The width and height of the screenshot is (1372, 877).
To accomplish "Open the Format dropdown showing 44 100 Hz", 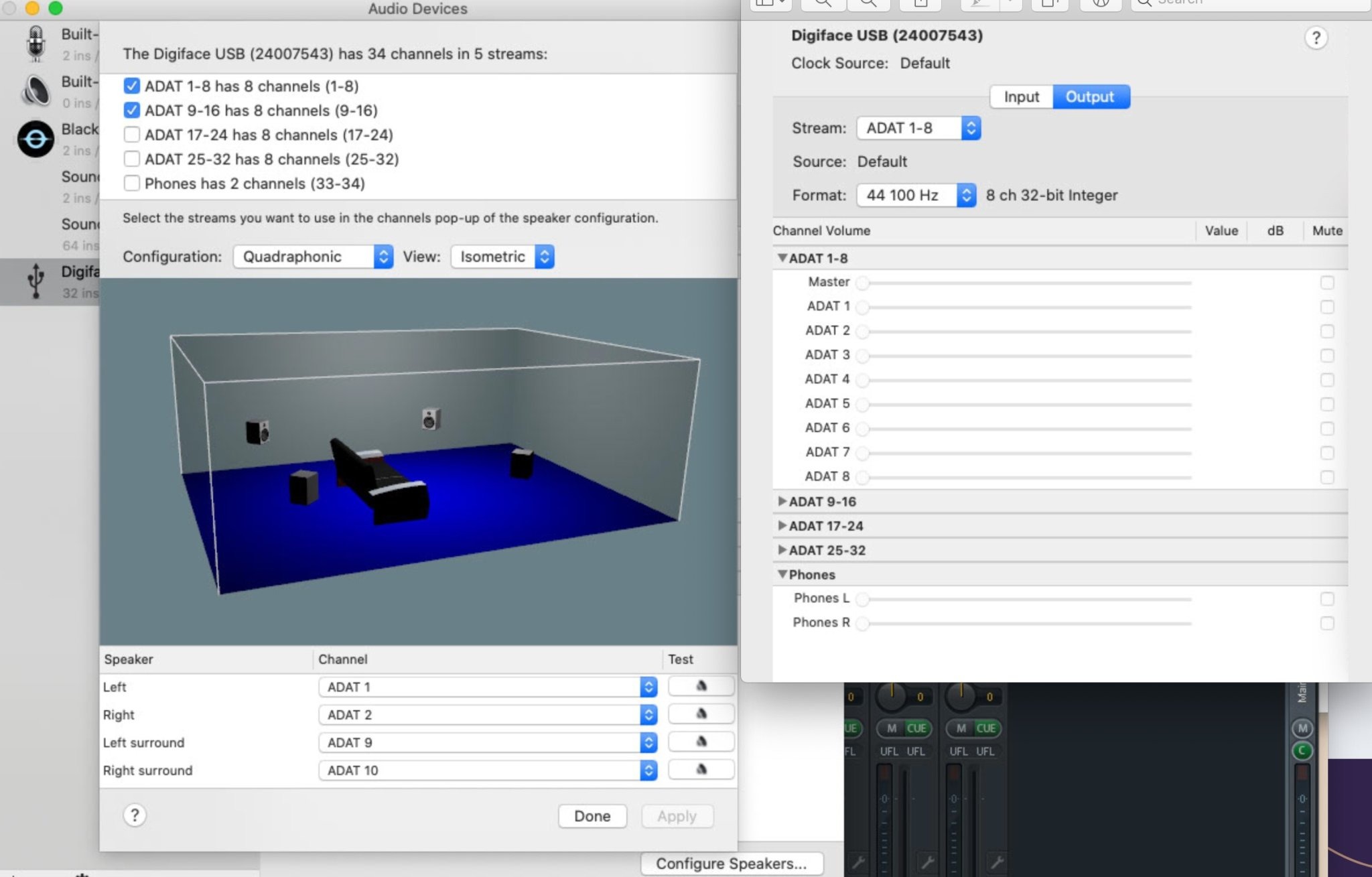I will (916, 195).
